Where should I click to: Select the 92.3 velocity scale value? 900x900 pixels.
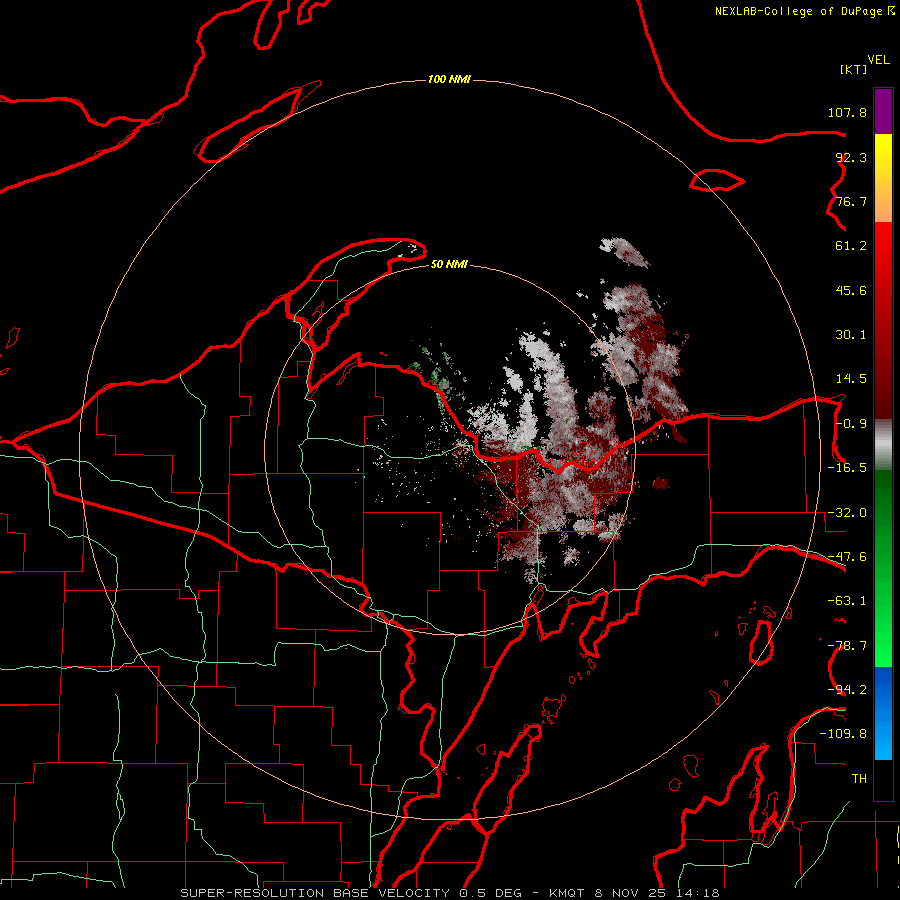tap(851, 157)
